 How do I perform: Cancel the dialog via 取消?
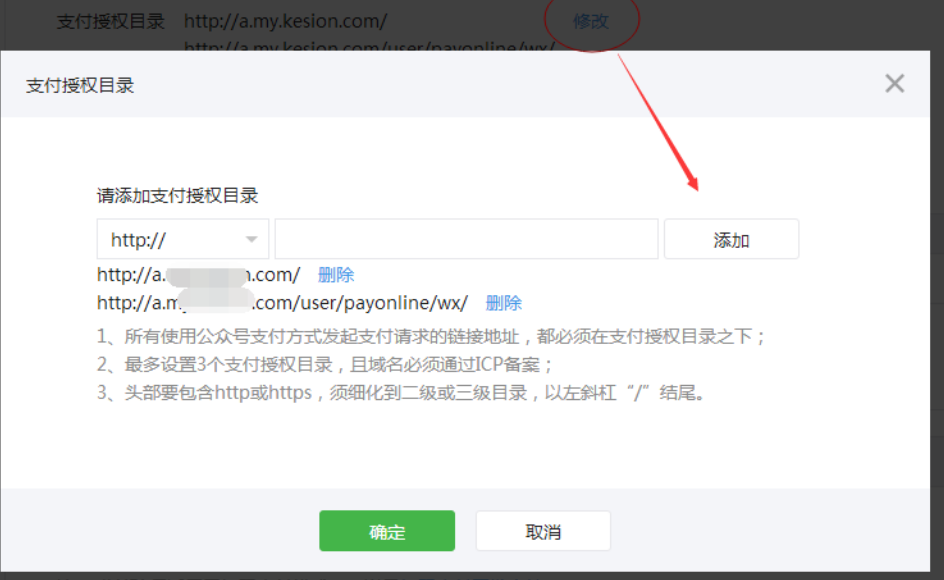point(543,531)
